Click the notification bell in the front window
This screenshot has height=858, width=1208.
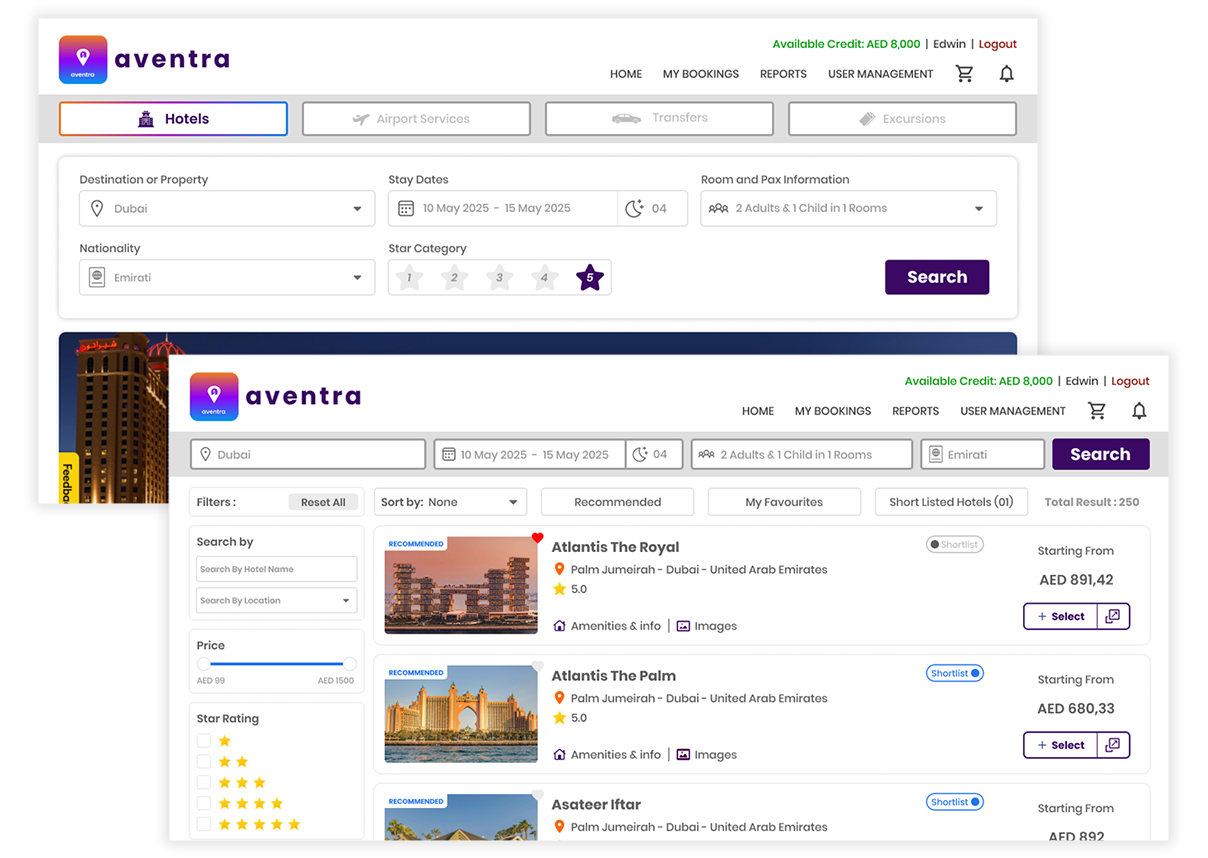[x=1139, y=411]
